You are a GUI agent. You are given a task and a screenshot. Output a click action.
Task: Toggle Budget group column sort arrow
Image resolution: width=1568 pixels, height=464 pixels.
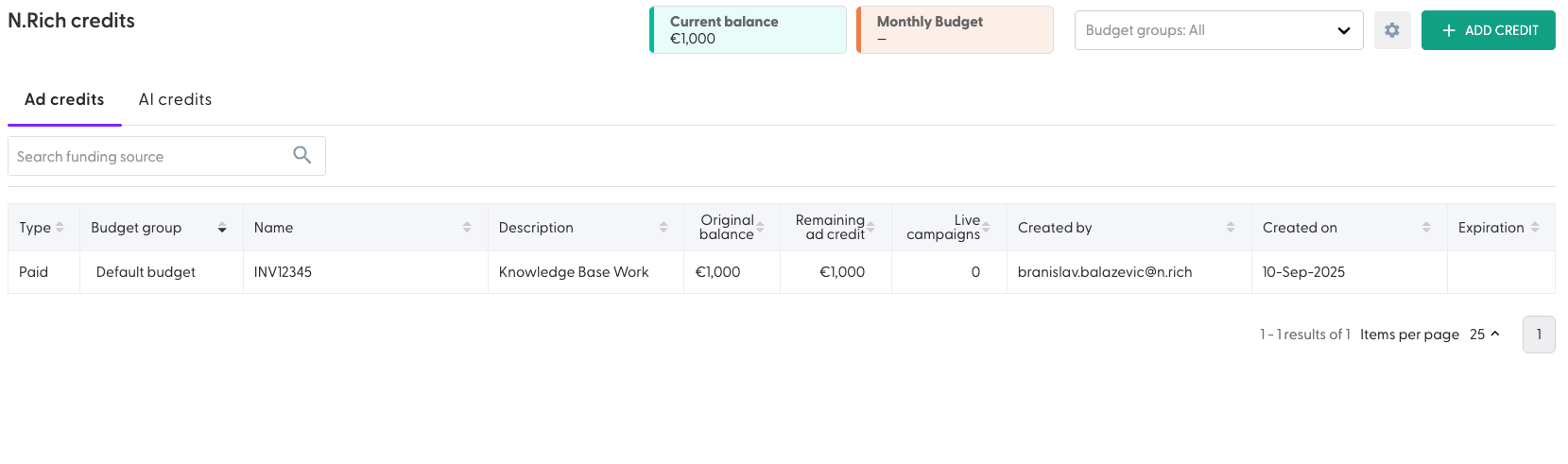click(222, 228)
